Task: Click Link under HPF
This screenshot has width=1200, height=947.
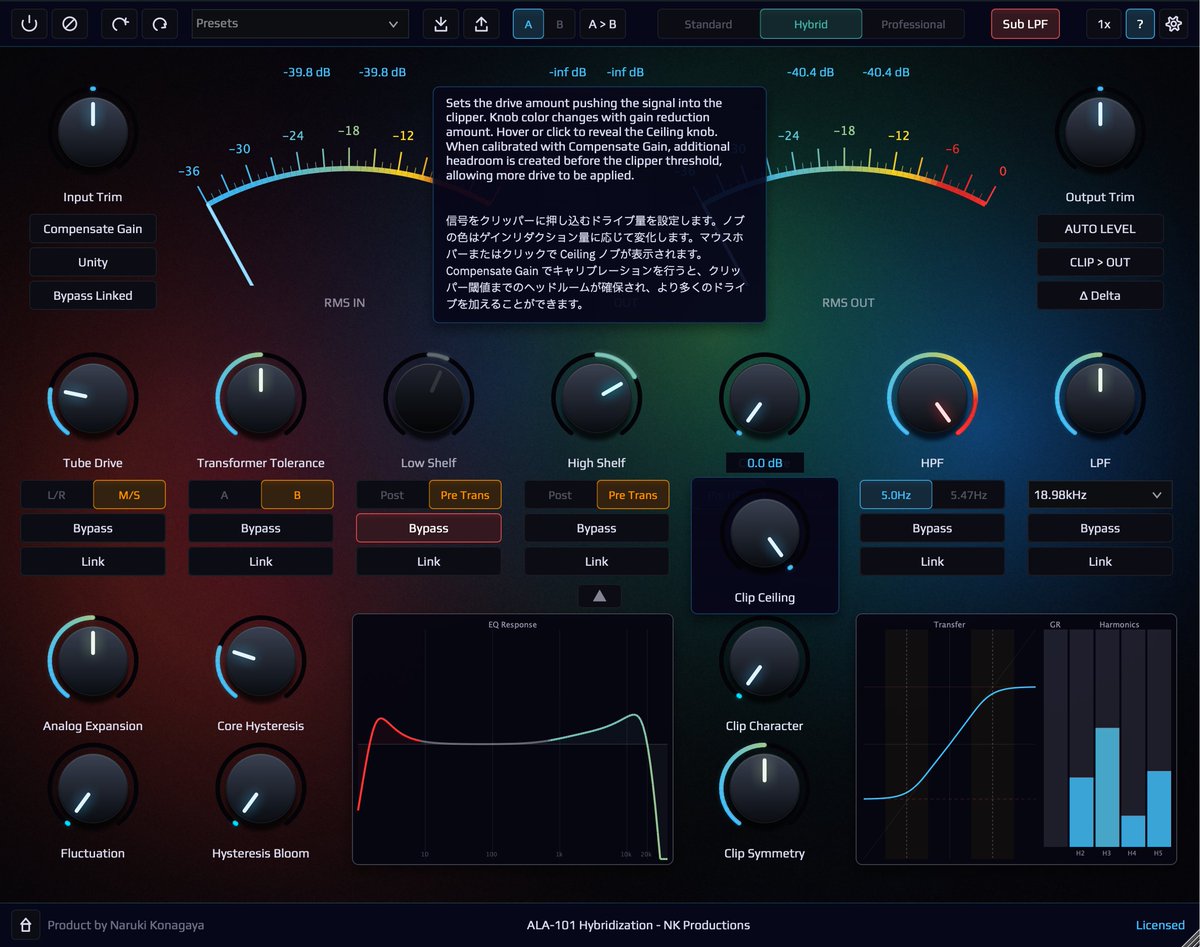Action: pos(932,561)
